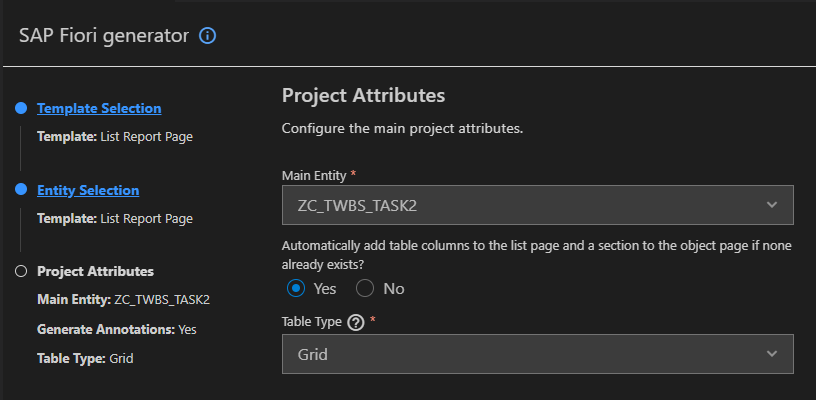Click the SAP Fiori generator title
This screenshot has height=400, width=816.
[104, 36]
